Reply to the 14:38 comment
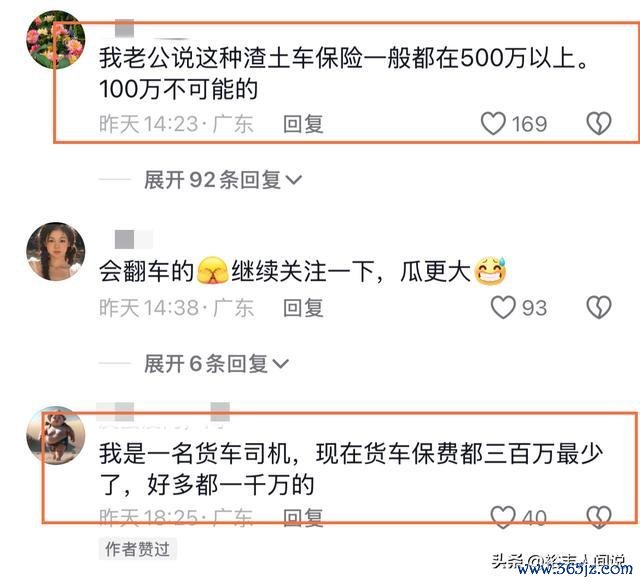 [x=303, y=308]
